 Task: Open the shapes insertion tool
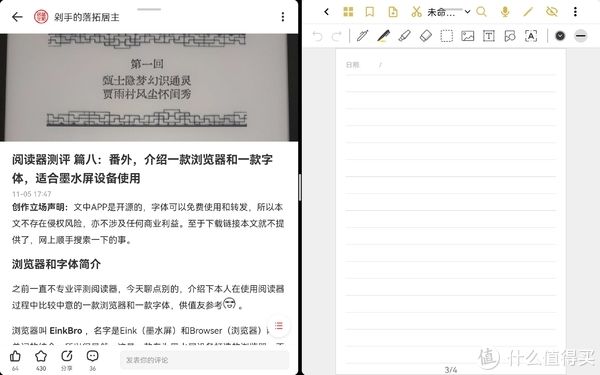click(510, 36)
